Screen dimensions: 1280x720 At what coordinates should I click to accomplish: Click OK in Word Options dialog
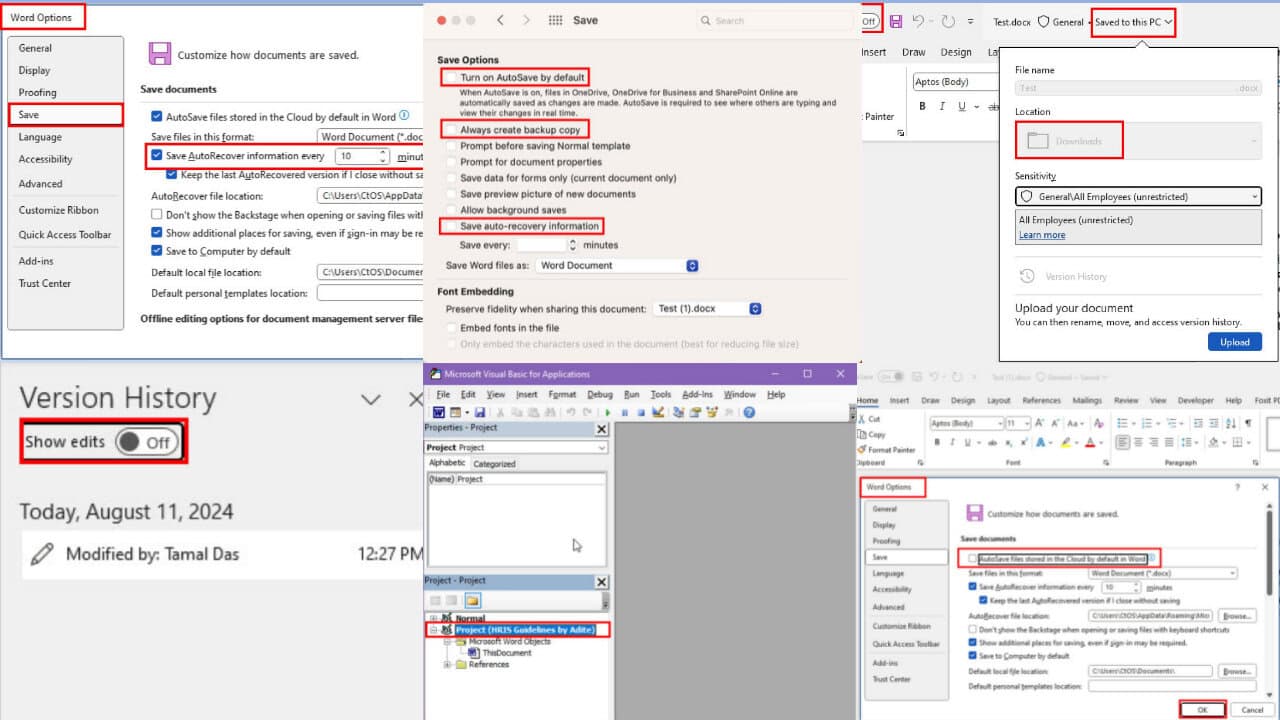point(1203,709)
